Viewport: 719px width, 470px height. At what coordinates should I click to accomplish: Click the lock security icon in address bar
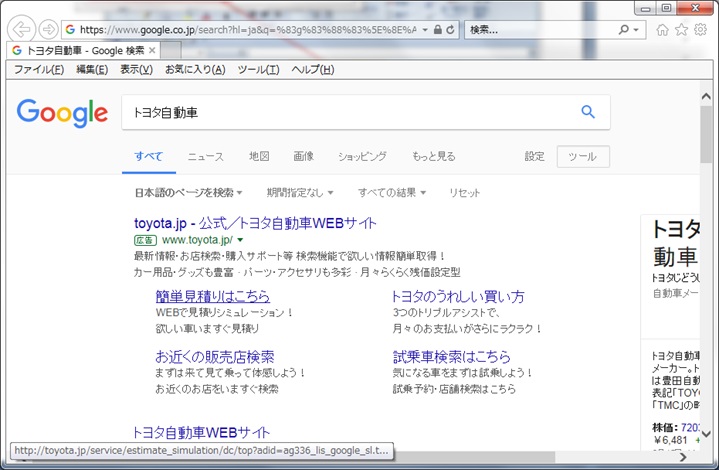438,30
